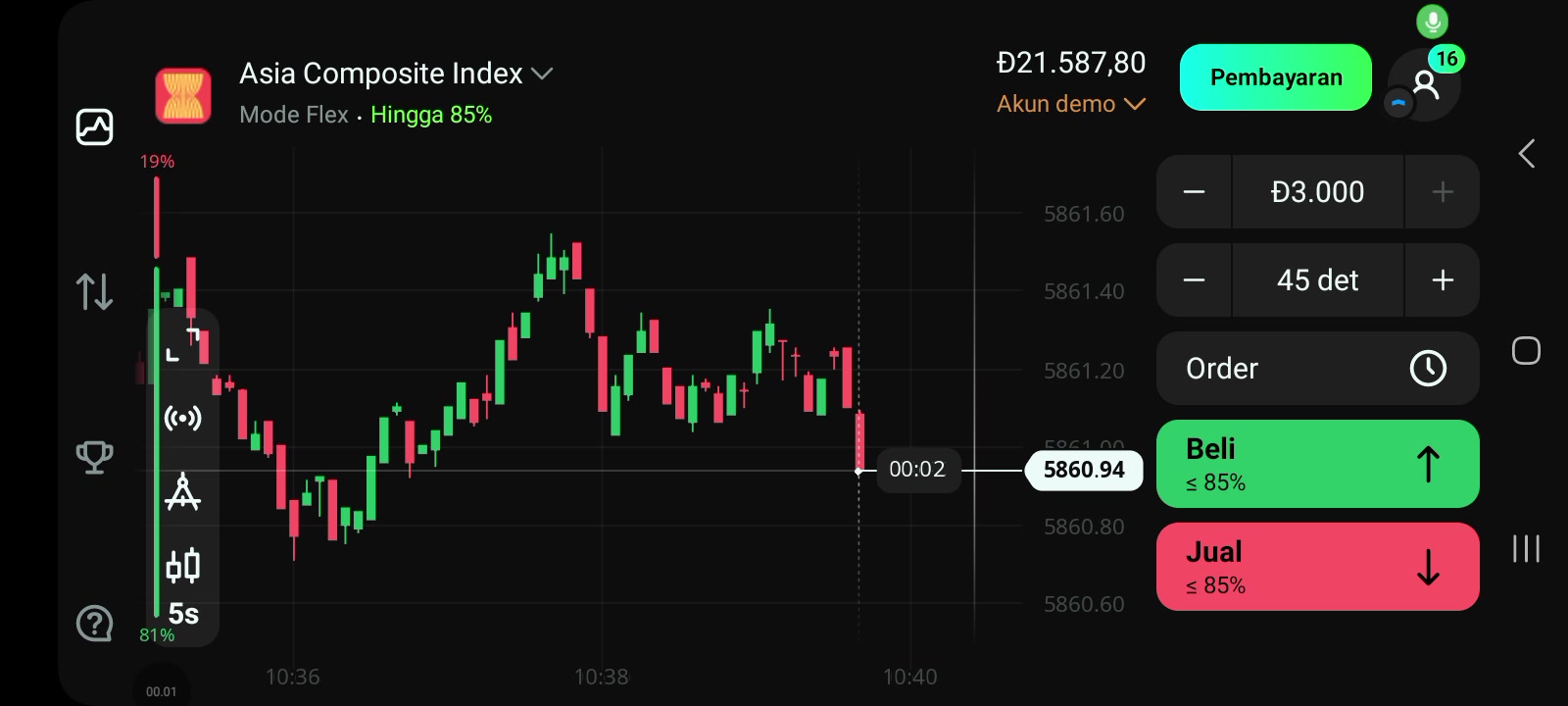This screenshot has height=706, width=1568.
Task: Increase the 45 det duration
Action: [1443, 280]
